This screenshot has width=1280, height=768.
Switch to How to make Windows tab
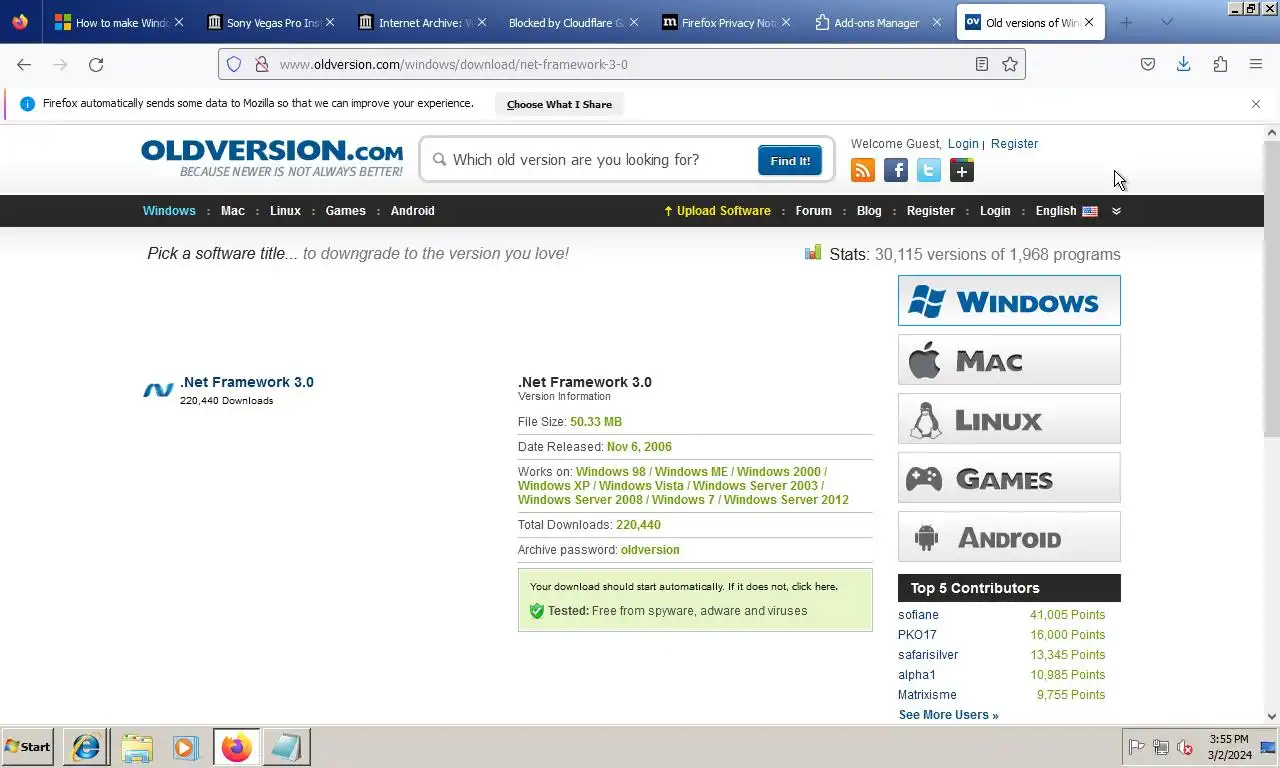pos(117,22)
